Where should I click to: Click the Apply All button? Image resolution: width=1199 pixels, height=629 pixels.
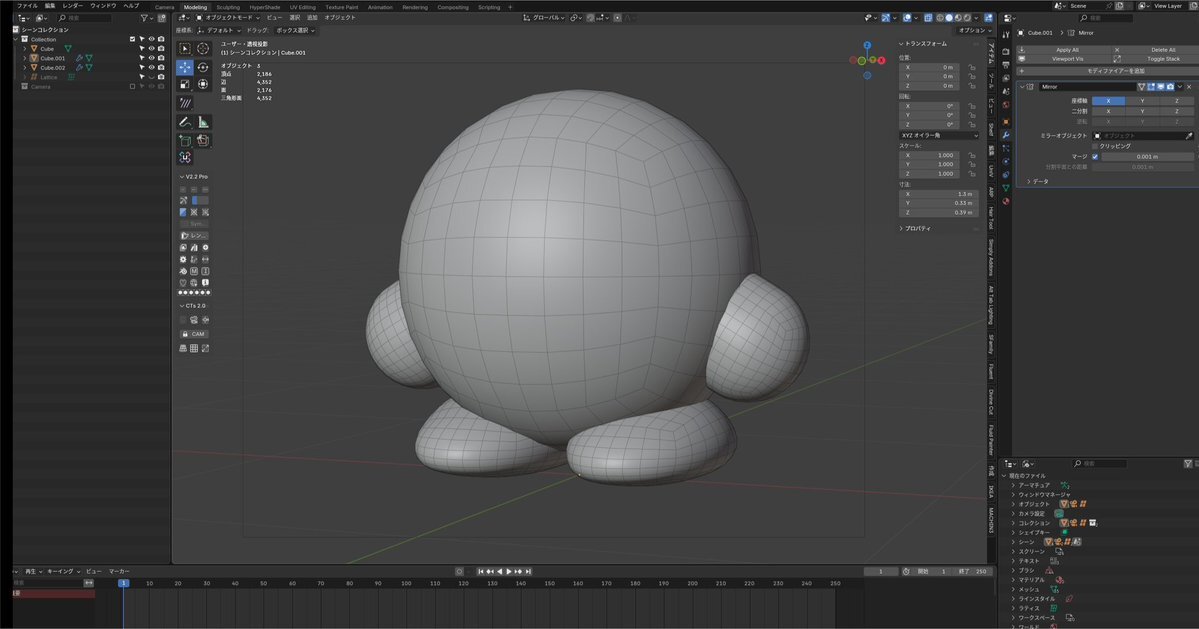[1066, 49]
